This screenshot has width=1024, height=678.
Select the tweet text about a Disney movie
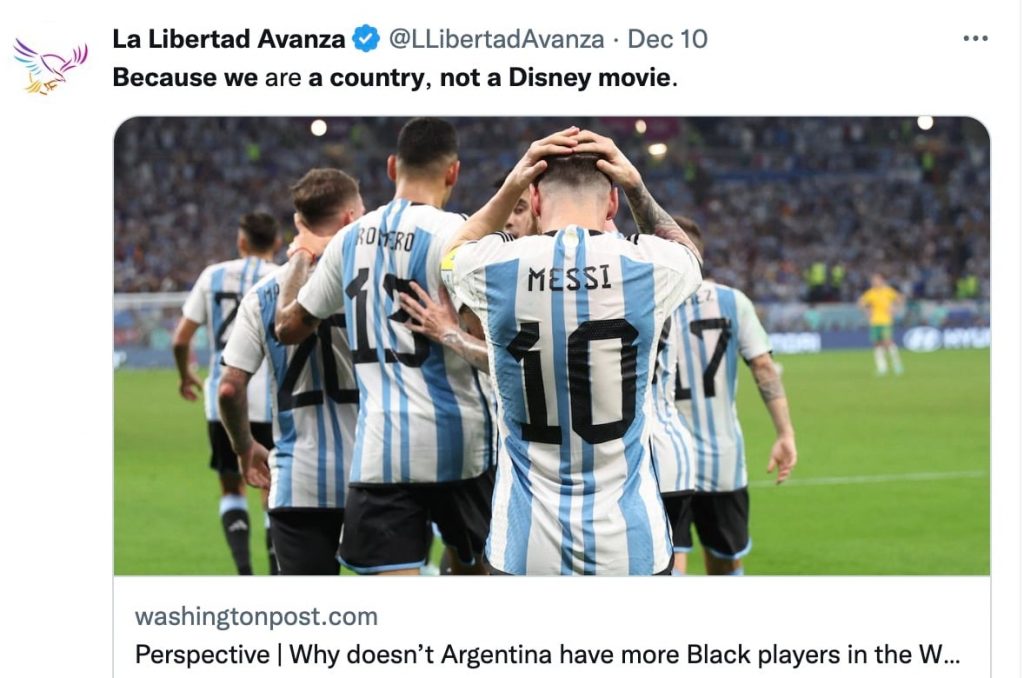tap(395, 77)
